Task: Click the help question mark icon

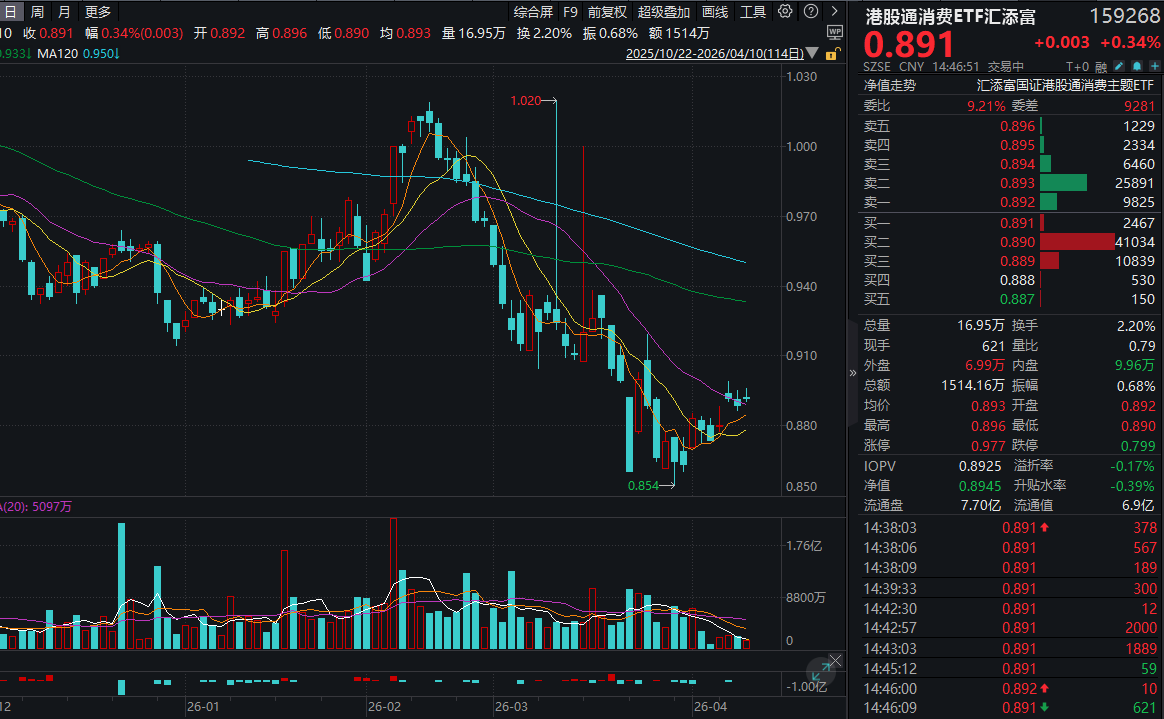Action: 809,12
